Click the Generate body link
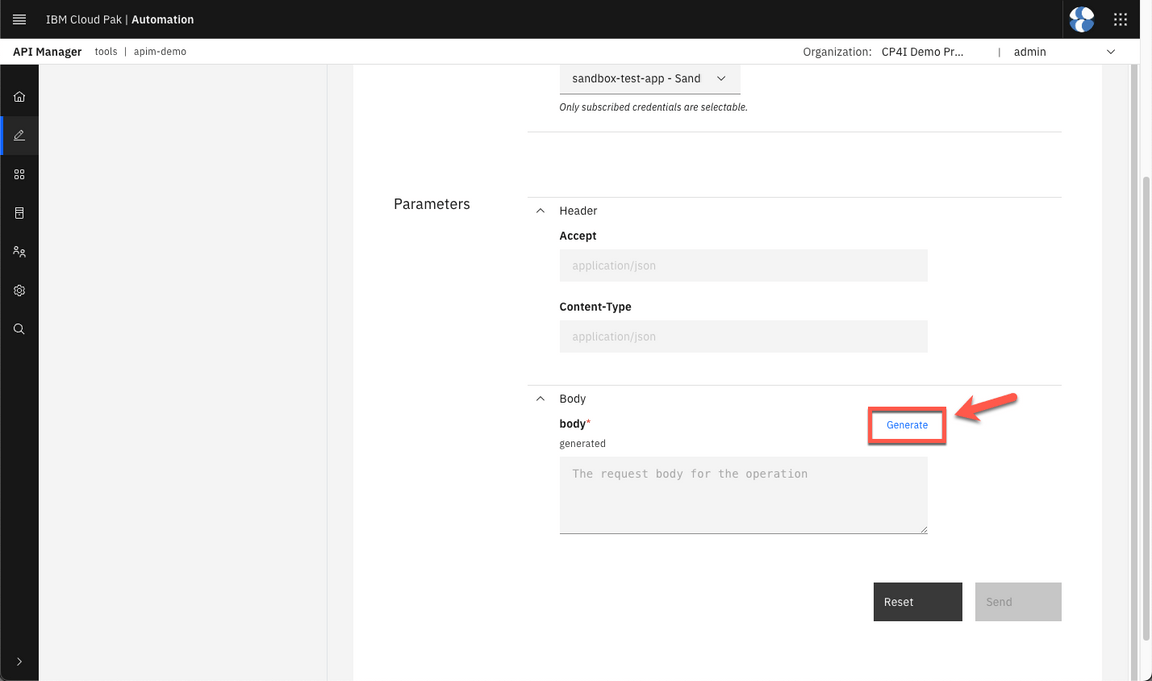This screenshot has width=1152, height=681. [907, 425]
